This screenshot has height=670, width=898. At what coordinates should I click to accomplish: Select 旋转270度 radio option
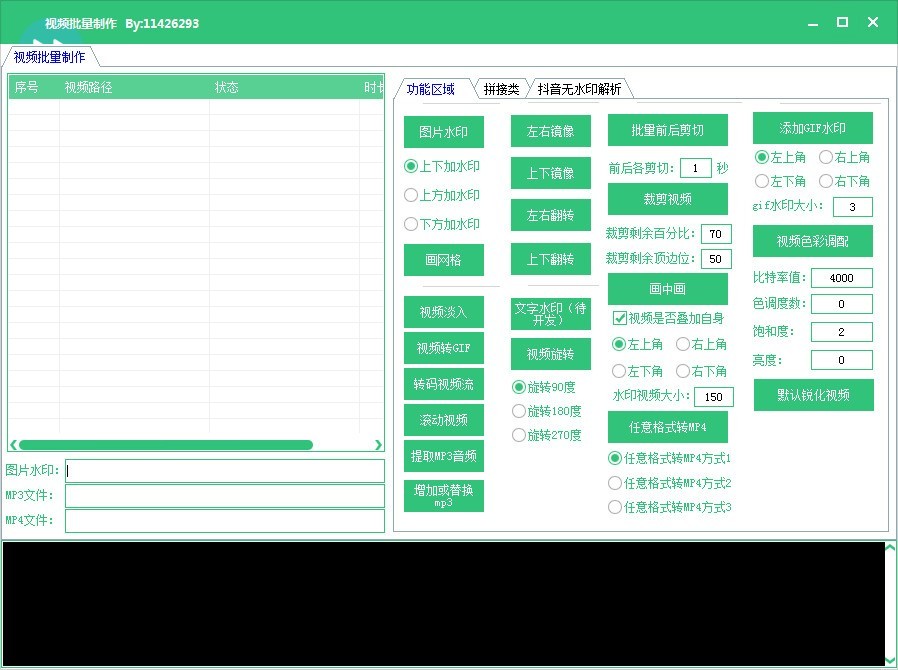click(x=546, y=435)
